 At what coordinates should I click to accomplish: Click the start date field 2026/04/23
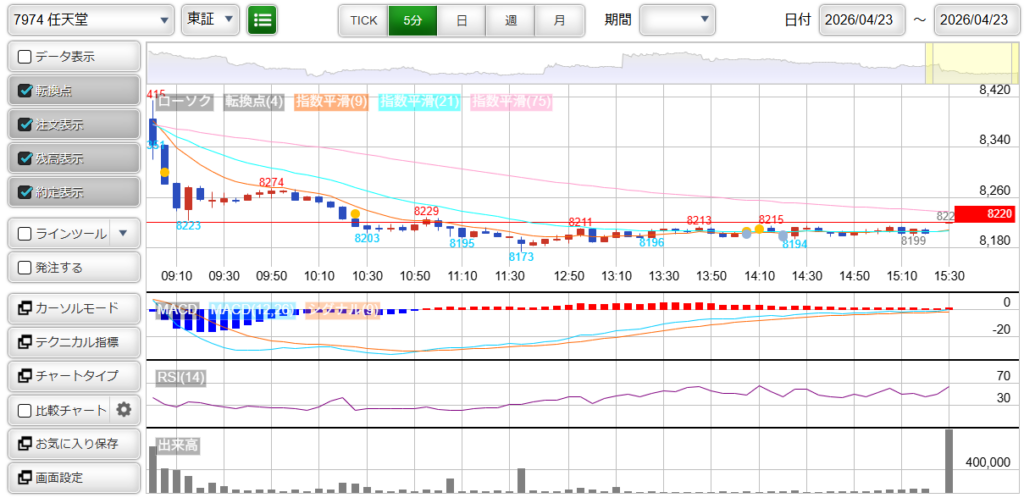tap(861, 20)
